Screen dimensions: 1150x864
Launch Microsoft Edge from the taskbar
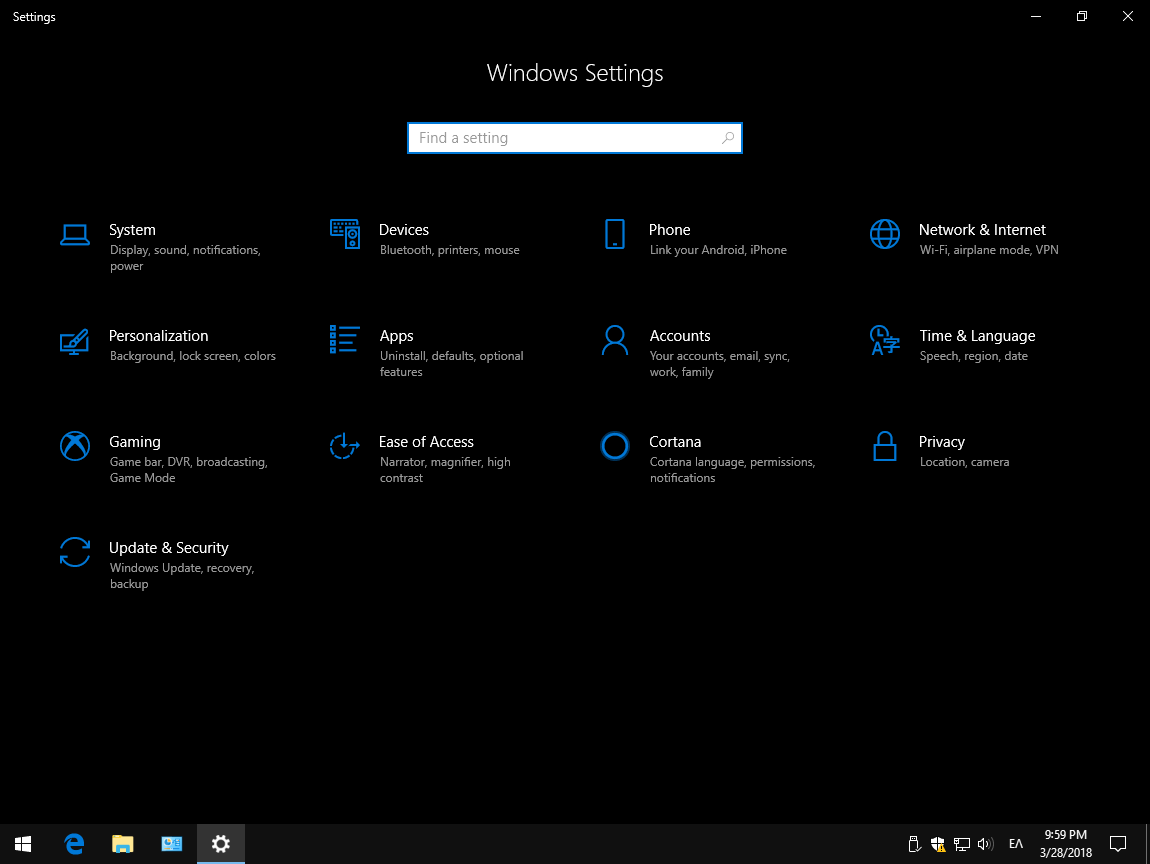coord(74,844)
